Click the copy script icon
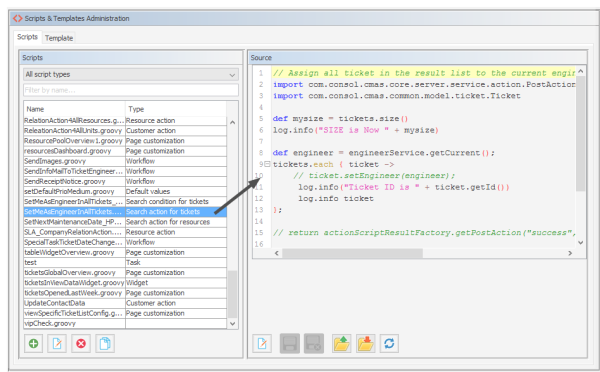The image size is (600, 372). coord(105,343)
